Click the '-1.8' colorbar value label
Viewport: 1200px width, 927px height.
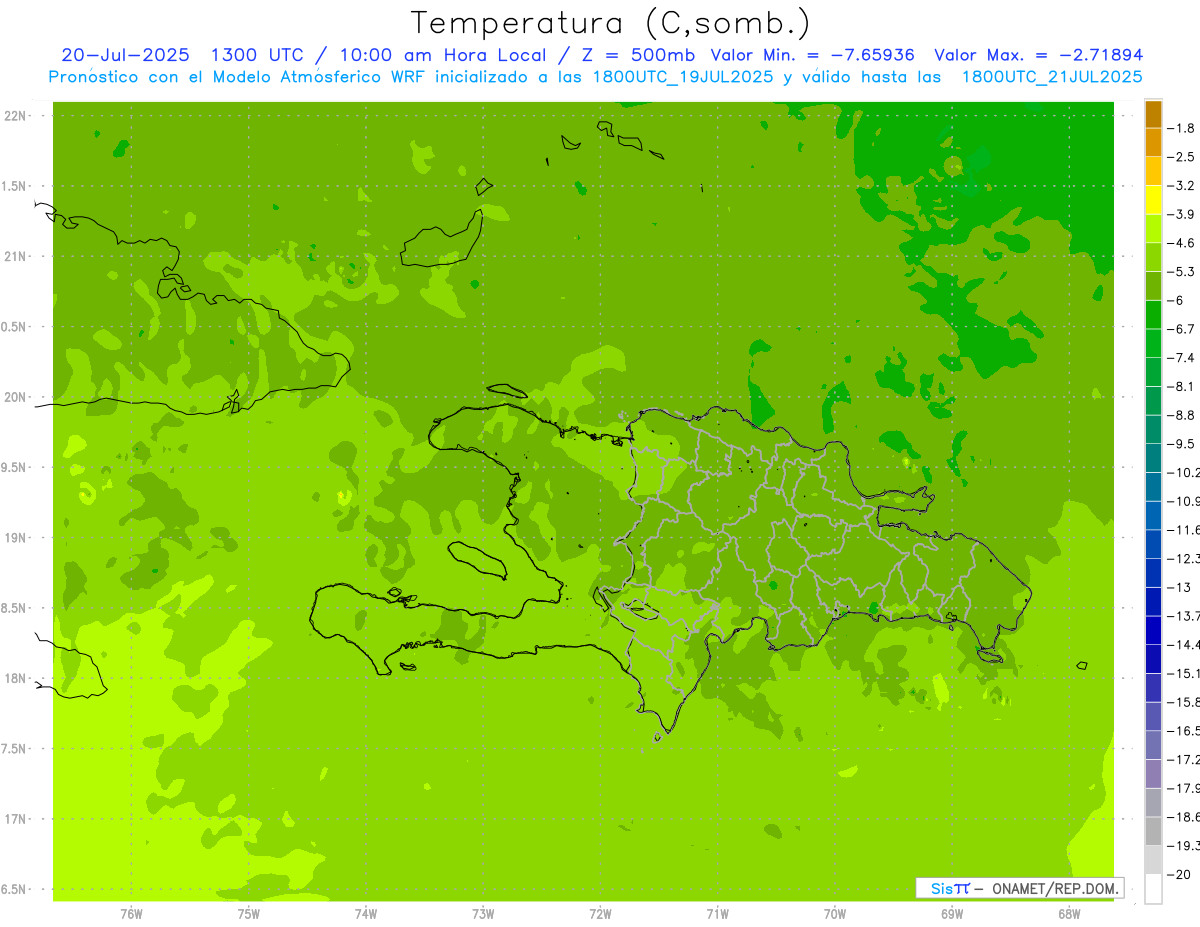tap(1182, 128)
